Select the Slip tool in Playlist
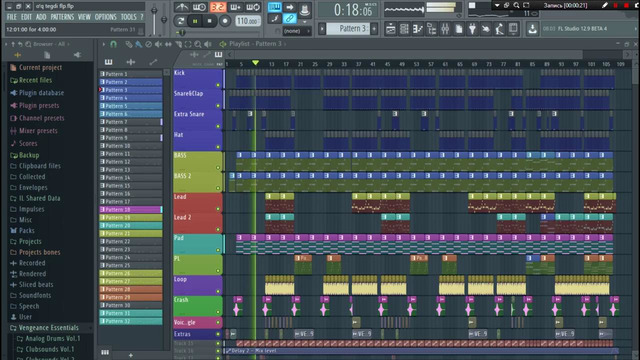This screenshot has width=640, height=360. (x=168, y=44)
